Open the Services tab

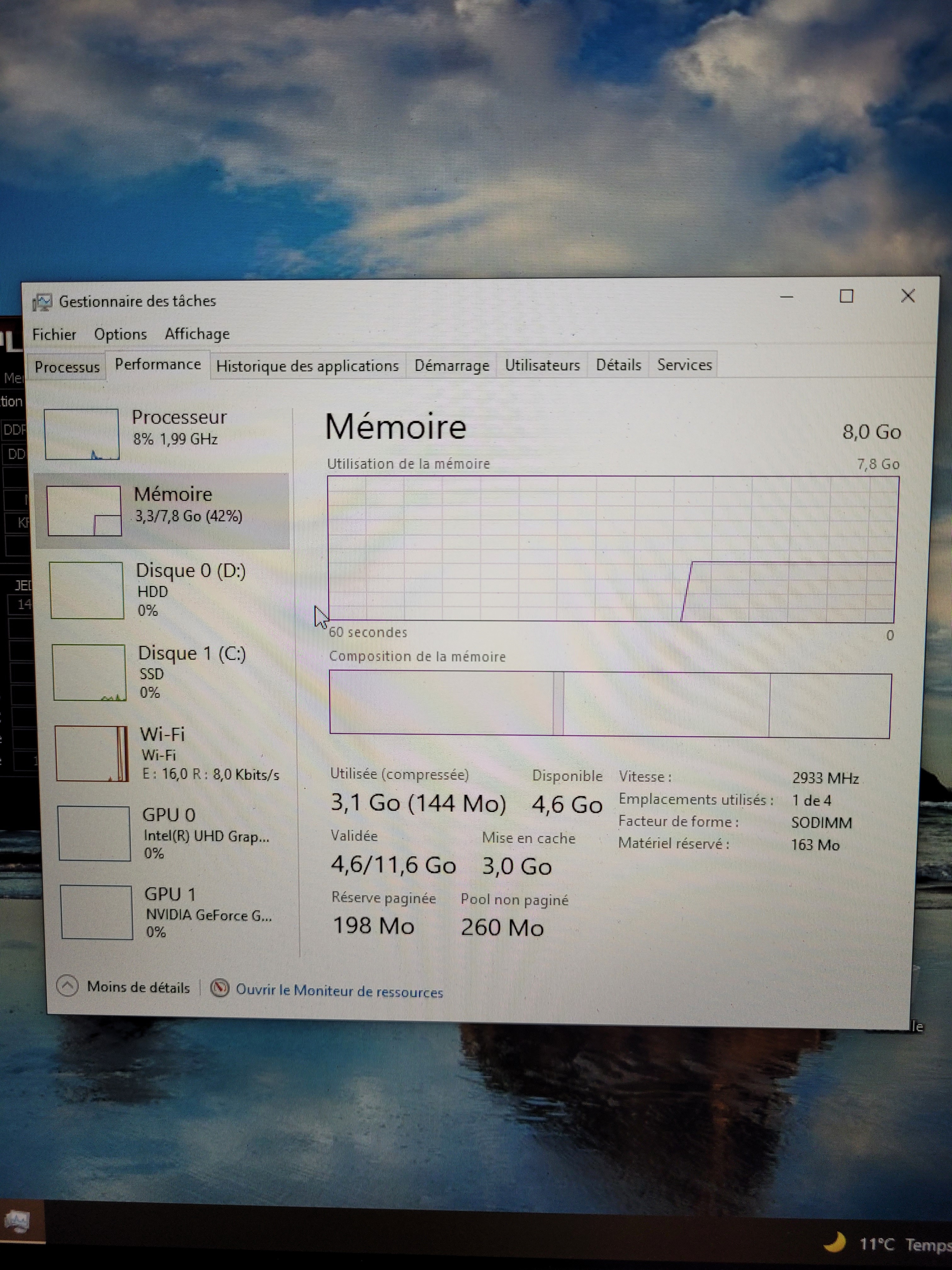click(684, 364)
